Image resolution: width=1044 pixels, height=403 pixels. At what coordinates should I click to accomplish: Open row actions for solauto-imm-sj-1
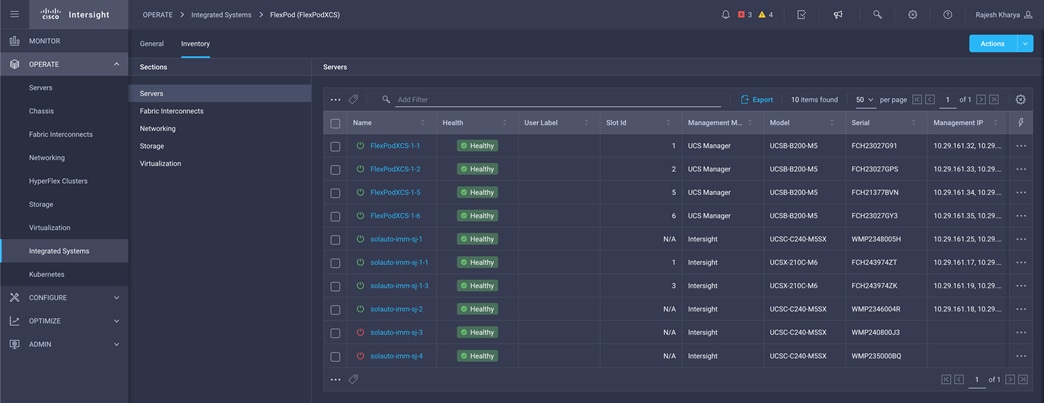[x=1021, y=239]
